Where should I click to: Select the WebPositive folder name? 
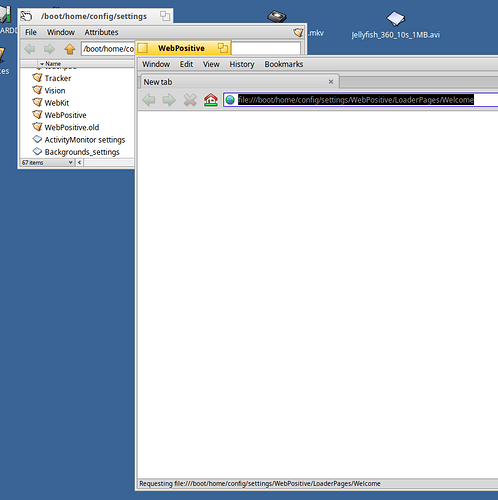(65, 115)
